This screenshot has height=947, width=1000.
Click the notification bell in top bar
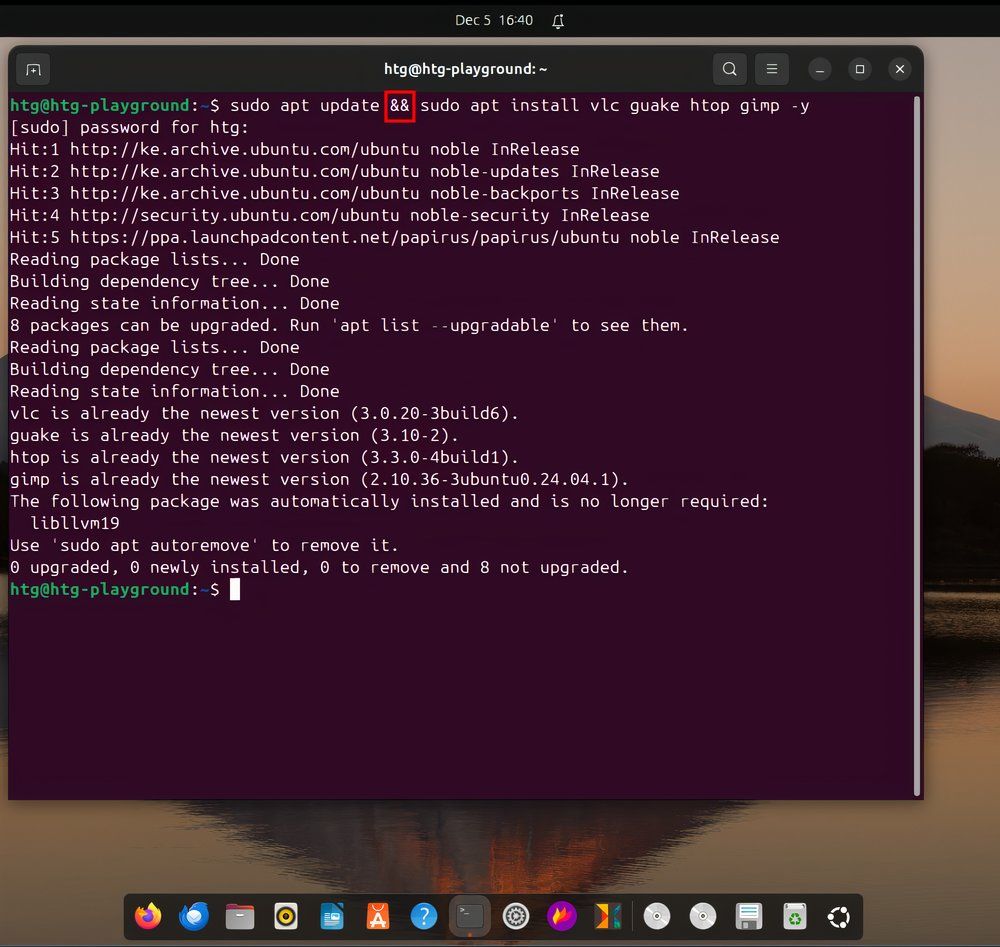[558, 20]
